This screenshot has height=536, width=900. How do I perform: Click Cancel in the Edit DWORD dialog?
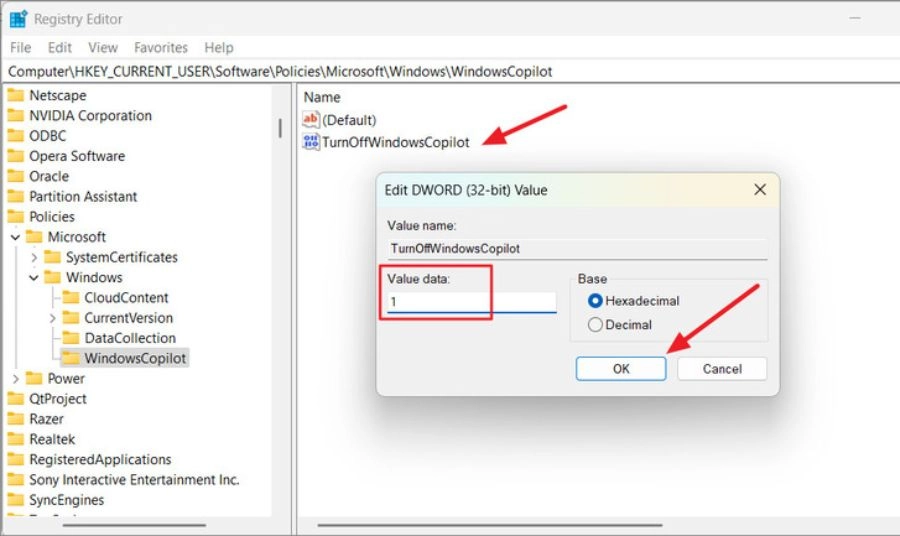coord(722,368)
